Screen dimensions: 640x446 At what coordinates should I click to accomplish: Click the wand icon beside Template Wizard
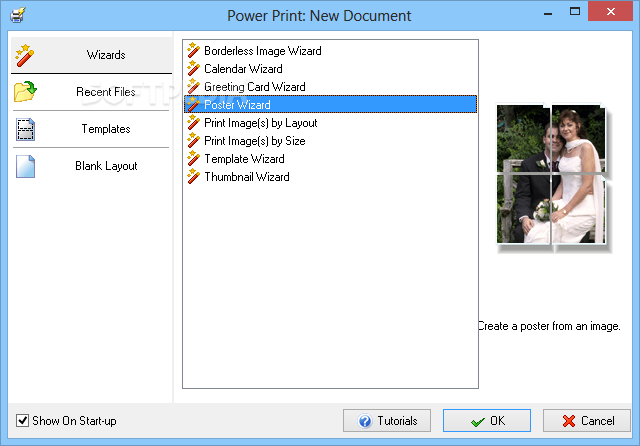point(193,158)
